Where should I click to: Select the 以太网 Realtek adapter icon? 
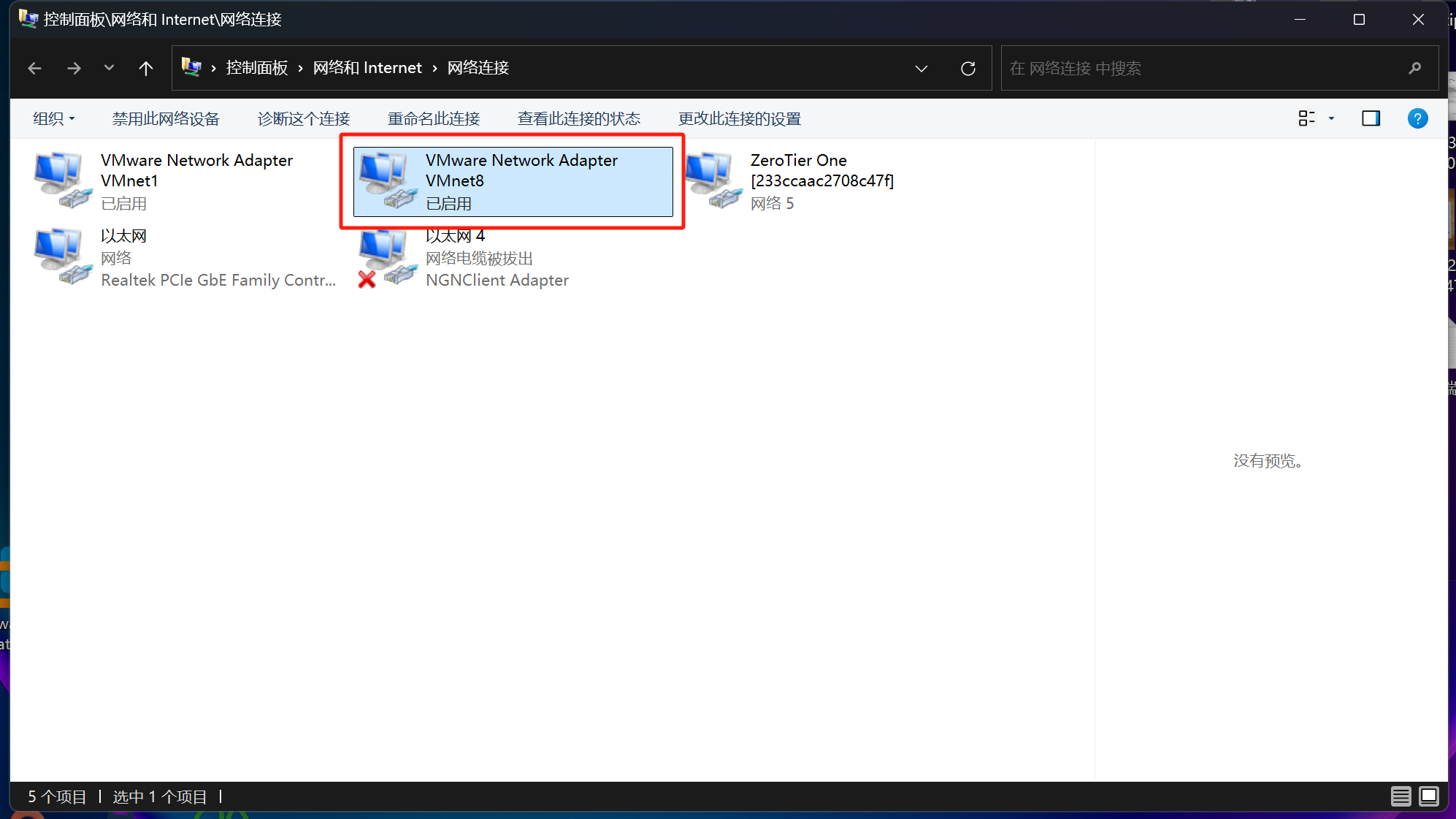point(63,256)
